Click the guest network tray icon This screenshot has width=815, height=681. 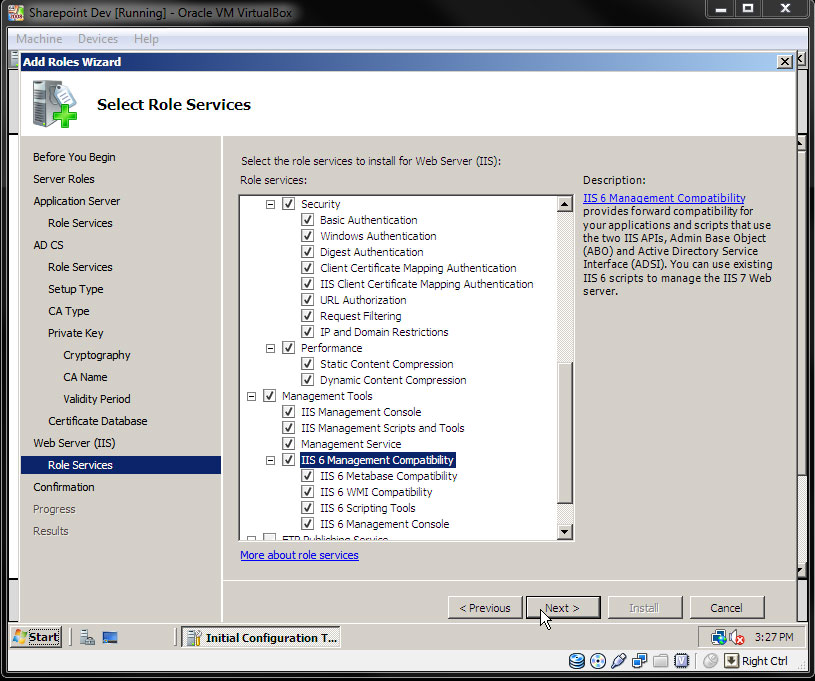point(719,637)
